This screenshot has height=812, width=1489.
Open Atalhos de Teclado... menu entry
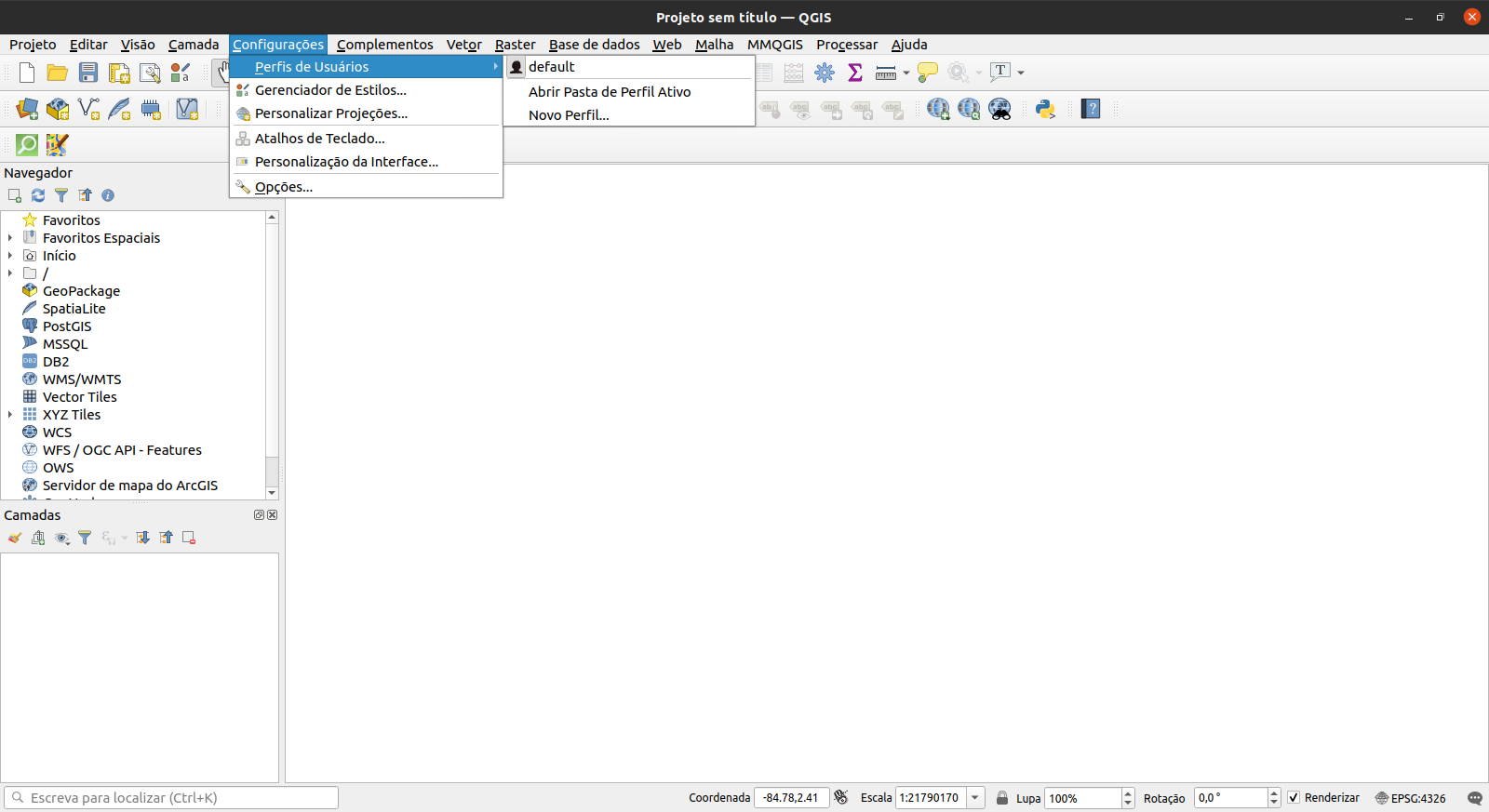[x=366, y=139]
